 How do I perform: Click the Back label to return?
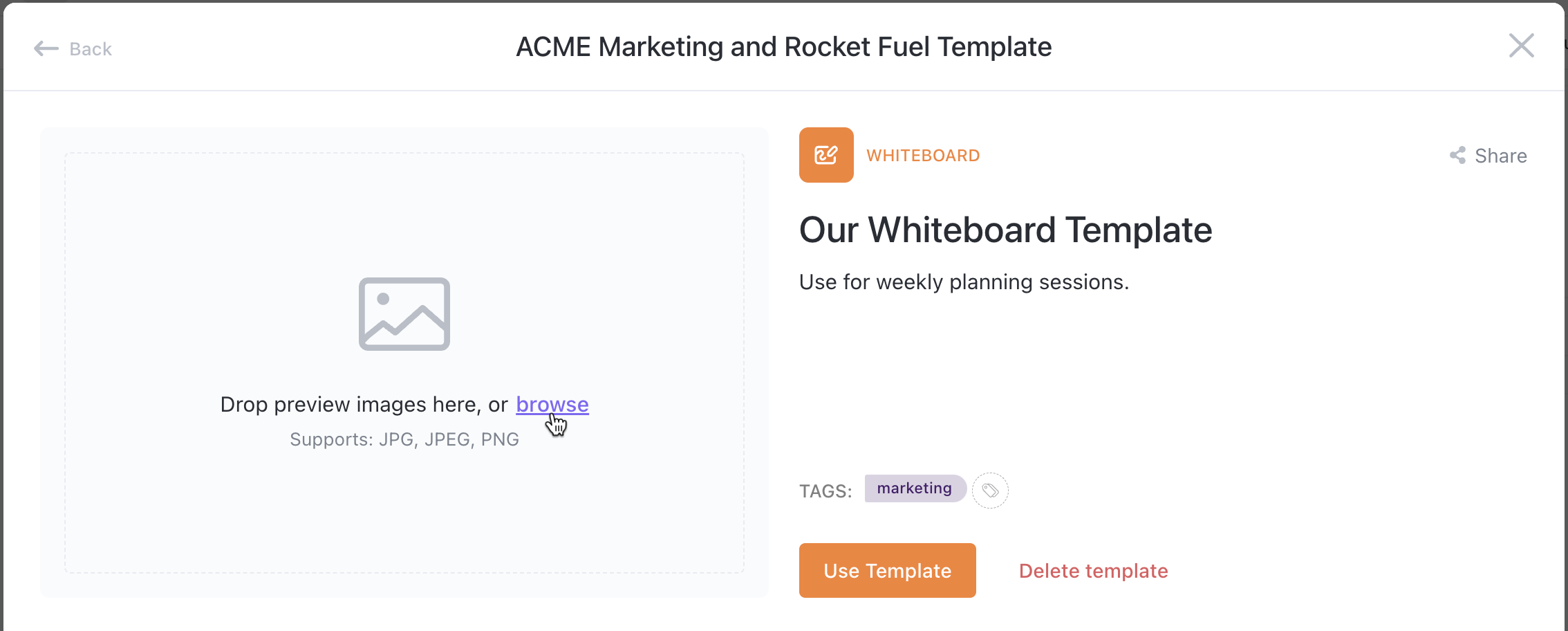[90, 48]
